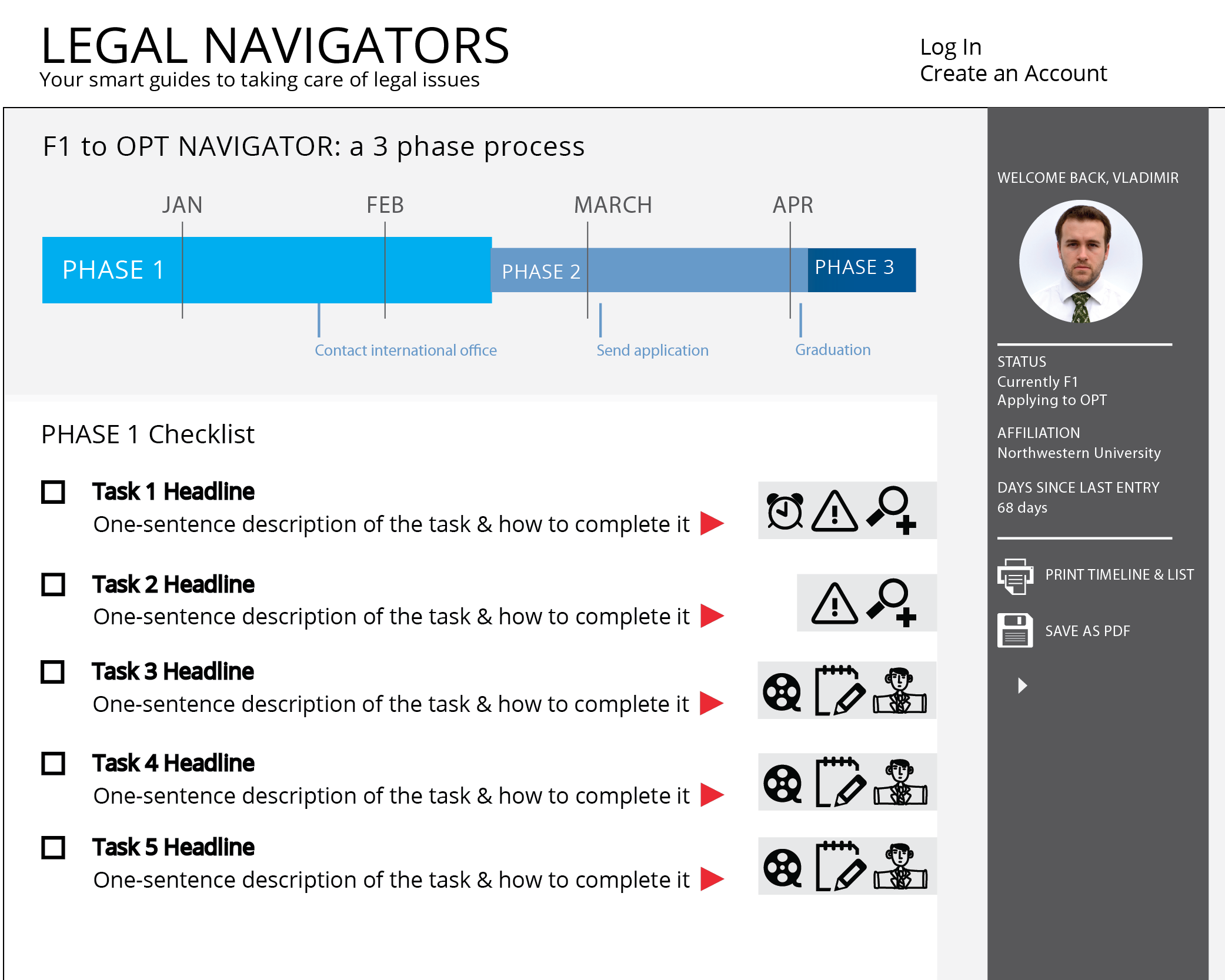Click the Task 2 Headline text

click(x=173, y=584)
